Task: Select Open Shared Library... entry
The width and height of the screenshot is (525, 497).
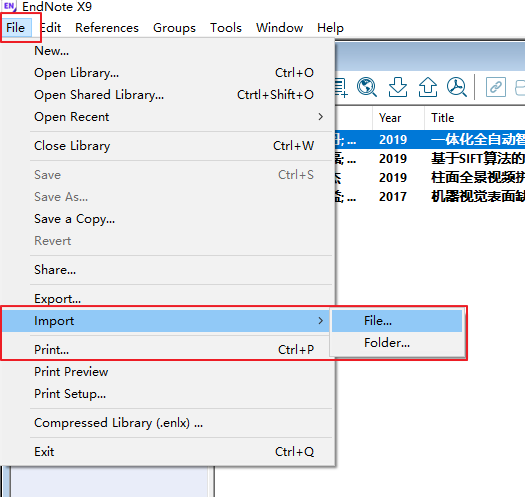Action: coord(167,95)
